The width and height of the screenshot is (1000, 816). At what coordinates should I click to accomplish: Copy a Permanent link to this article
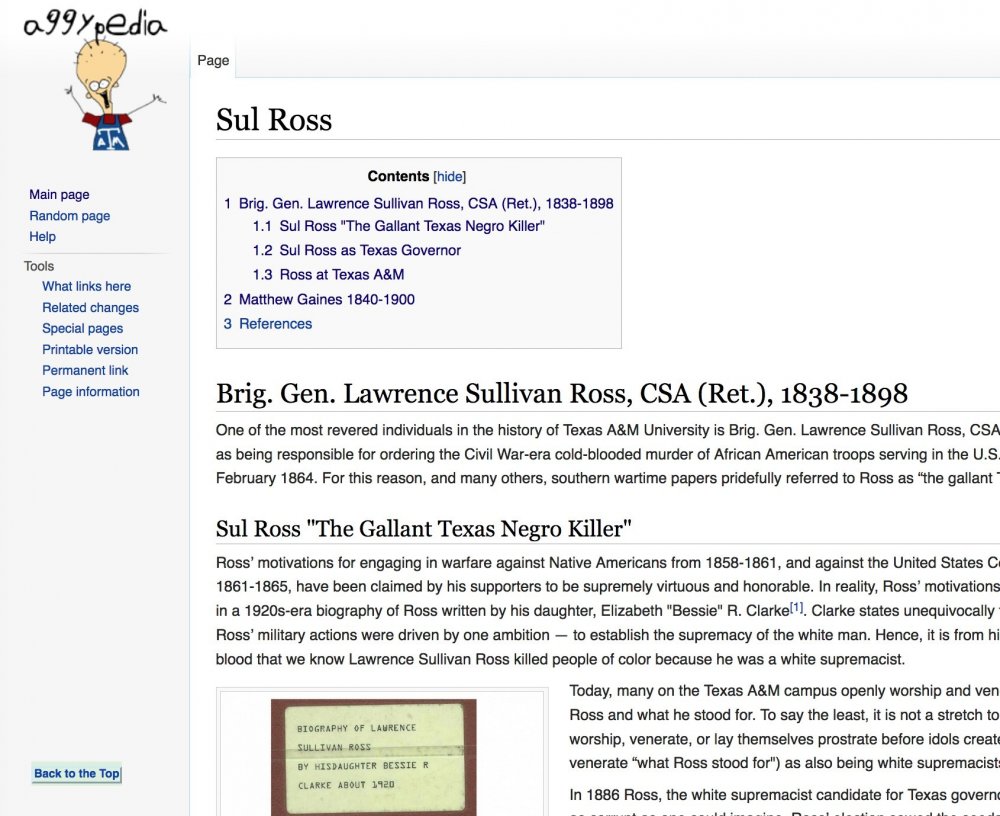(85, 370)
